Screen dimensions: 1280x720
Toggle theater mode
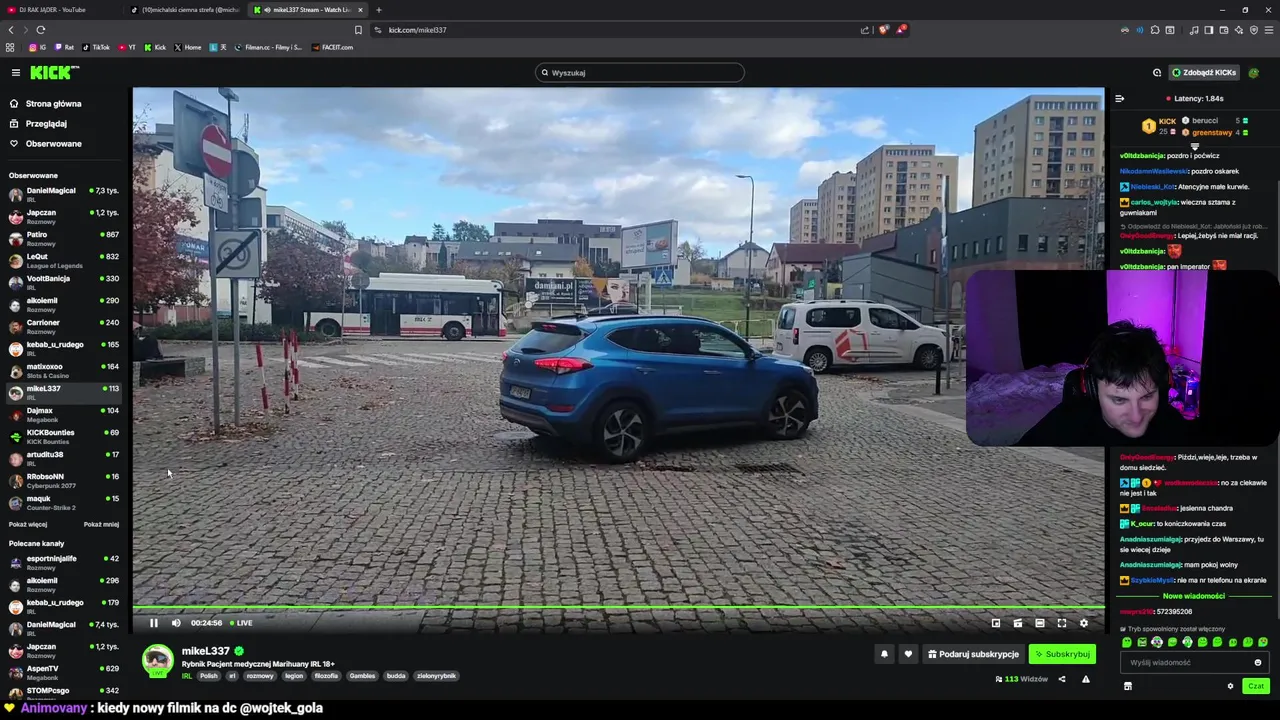[1040, 623]
